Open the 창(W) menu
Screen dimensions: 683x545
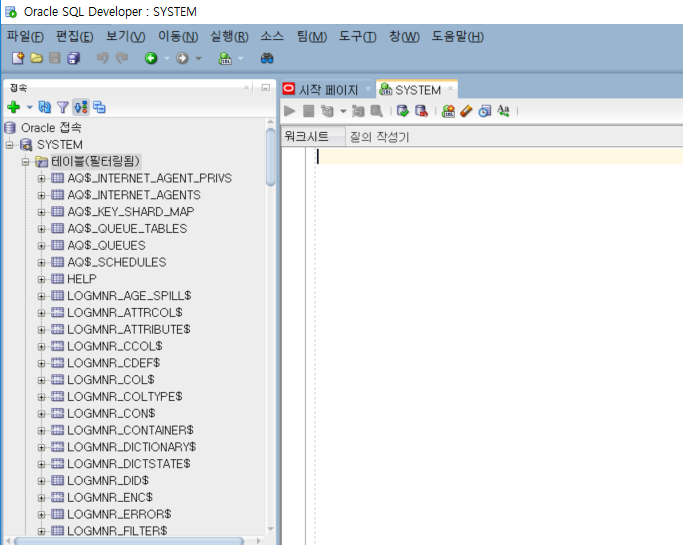click(404, 37)
